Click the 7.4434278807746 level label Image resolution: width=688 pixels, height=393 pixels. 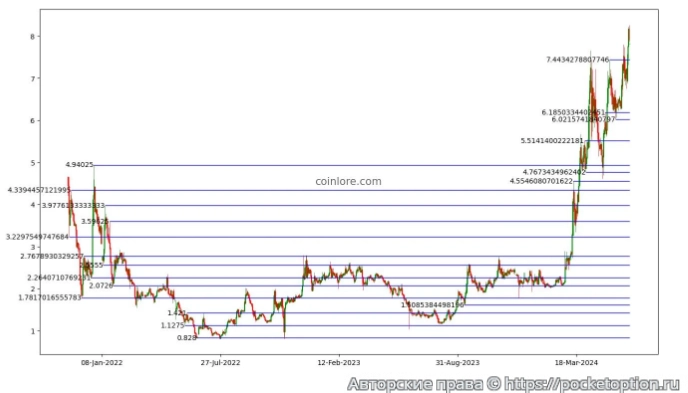click(577, 60)
